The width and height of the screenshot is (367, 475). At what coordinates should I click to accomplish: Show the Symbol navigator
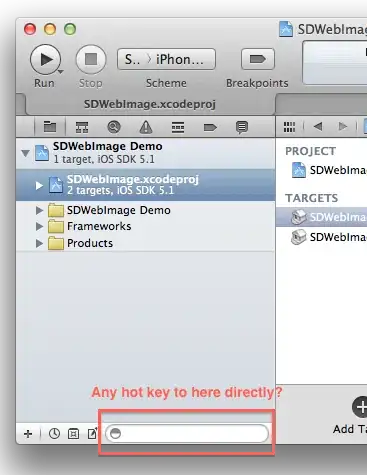click(x=82, y=127)
